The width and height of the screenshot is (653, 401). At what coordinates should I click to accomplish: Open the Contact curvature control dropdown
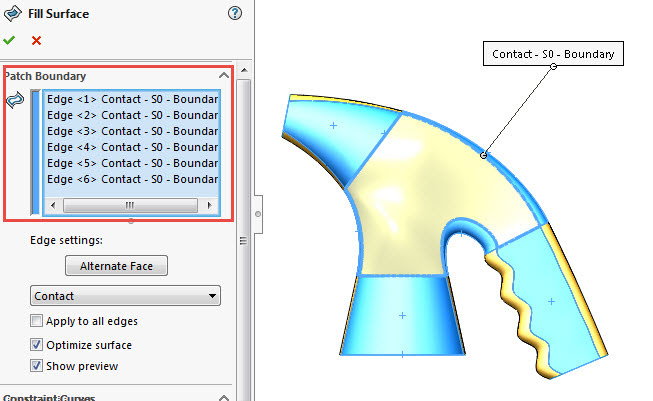click(x=125, y=296)
